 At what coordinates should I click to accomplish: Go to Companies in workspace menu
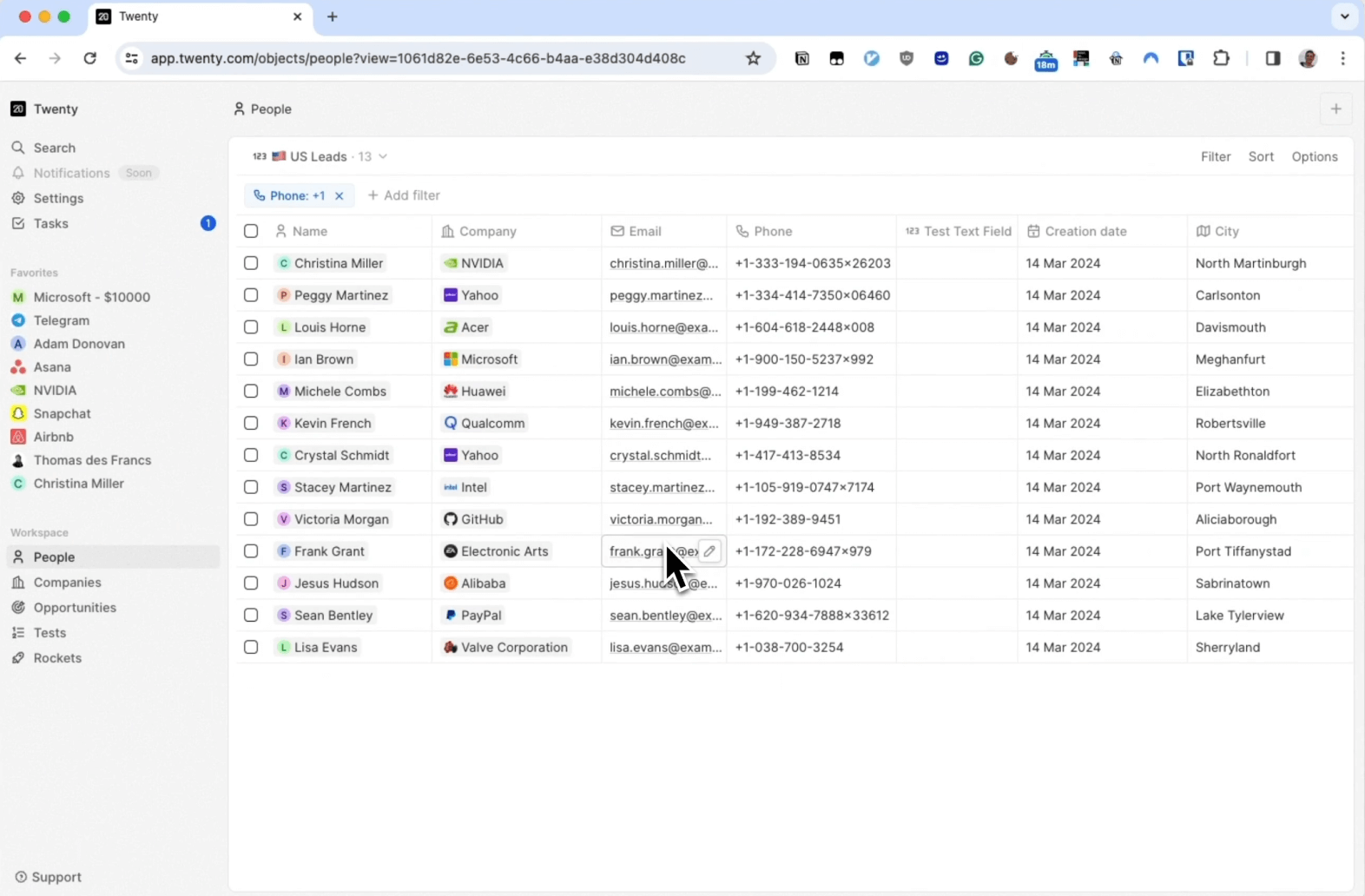113,583
